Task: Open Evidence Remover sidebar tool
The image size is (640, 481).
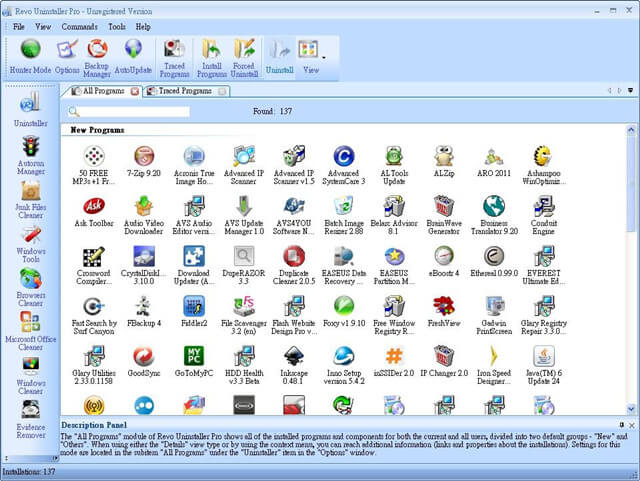Action: (31, 419)
